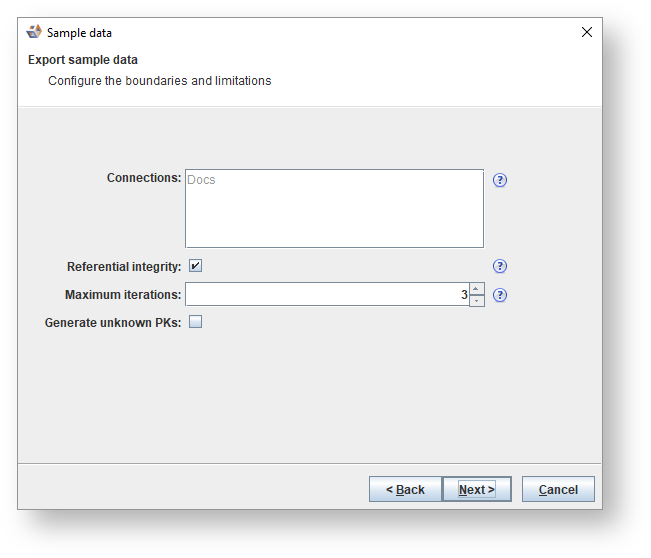The height and width of the screenshot is (558, 651).
Task: Click the Connections label text
Action: [x=144, y=178]
